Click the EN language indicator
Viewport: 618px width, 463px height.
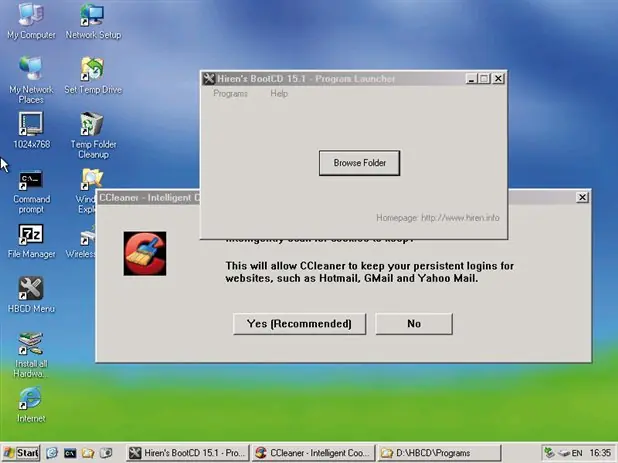tap(577, 453)
